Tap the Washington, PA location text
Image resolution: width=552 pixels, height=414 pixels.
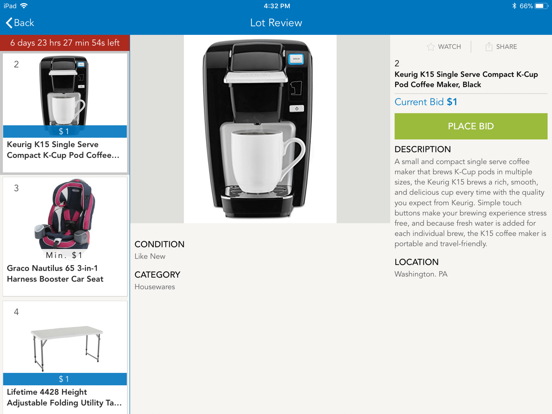pos(421,274)
